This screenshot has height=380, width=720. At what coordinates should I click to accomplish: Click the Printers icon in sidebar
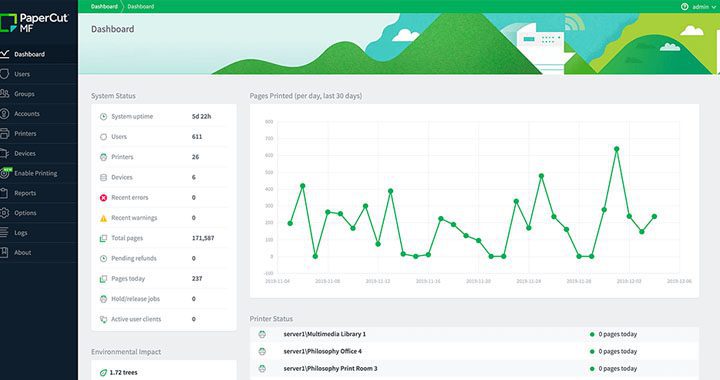coord(4,134)
